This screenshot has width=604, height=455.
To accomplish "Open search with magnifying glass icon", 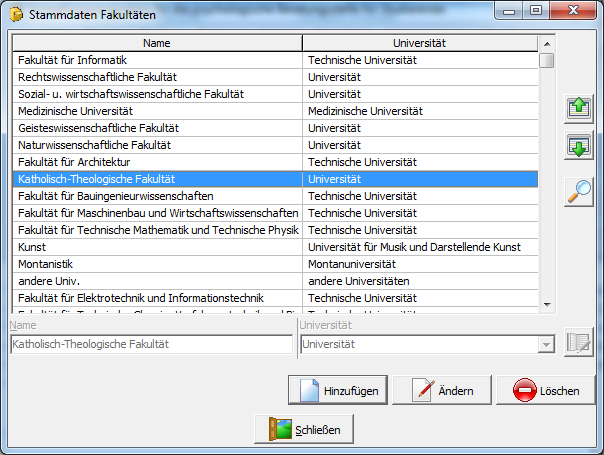I will click(x=579, y=192).
